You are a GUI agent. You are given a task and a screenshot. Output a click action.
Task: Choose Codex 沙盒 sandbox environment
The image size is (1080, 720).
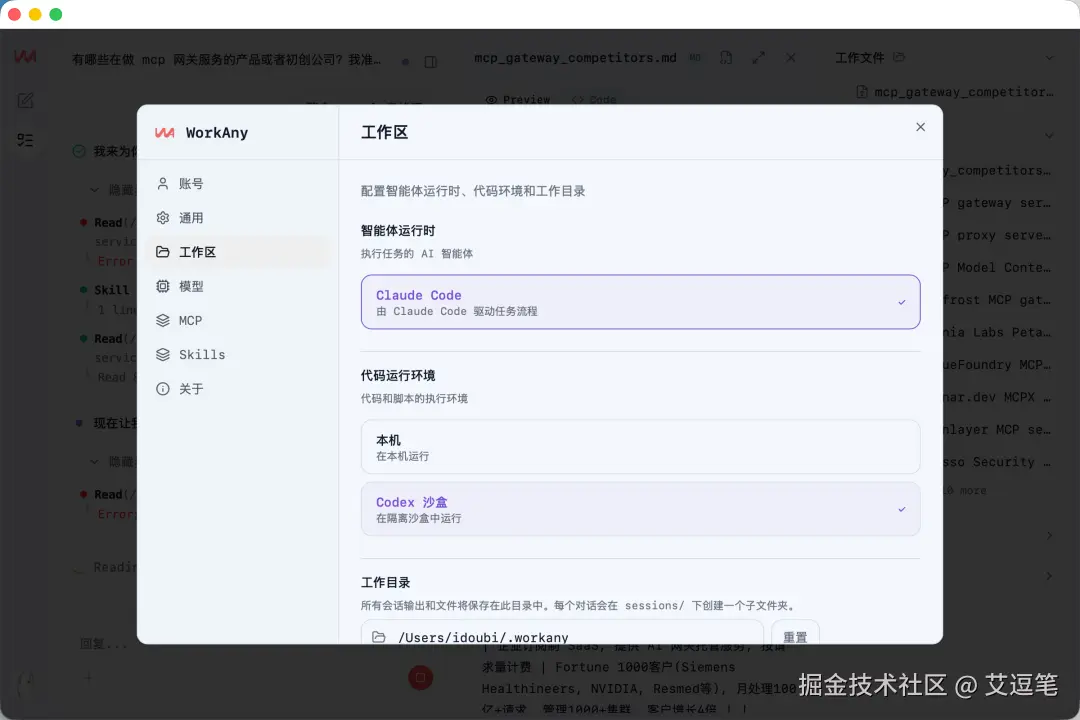point(641,509)
